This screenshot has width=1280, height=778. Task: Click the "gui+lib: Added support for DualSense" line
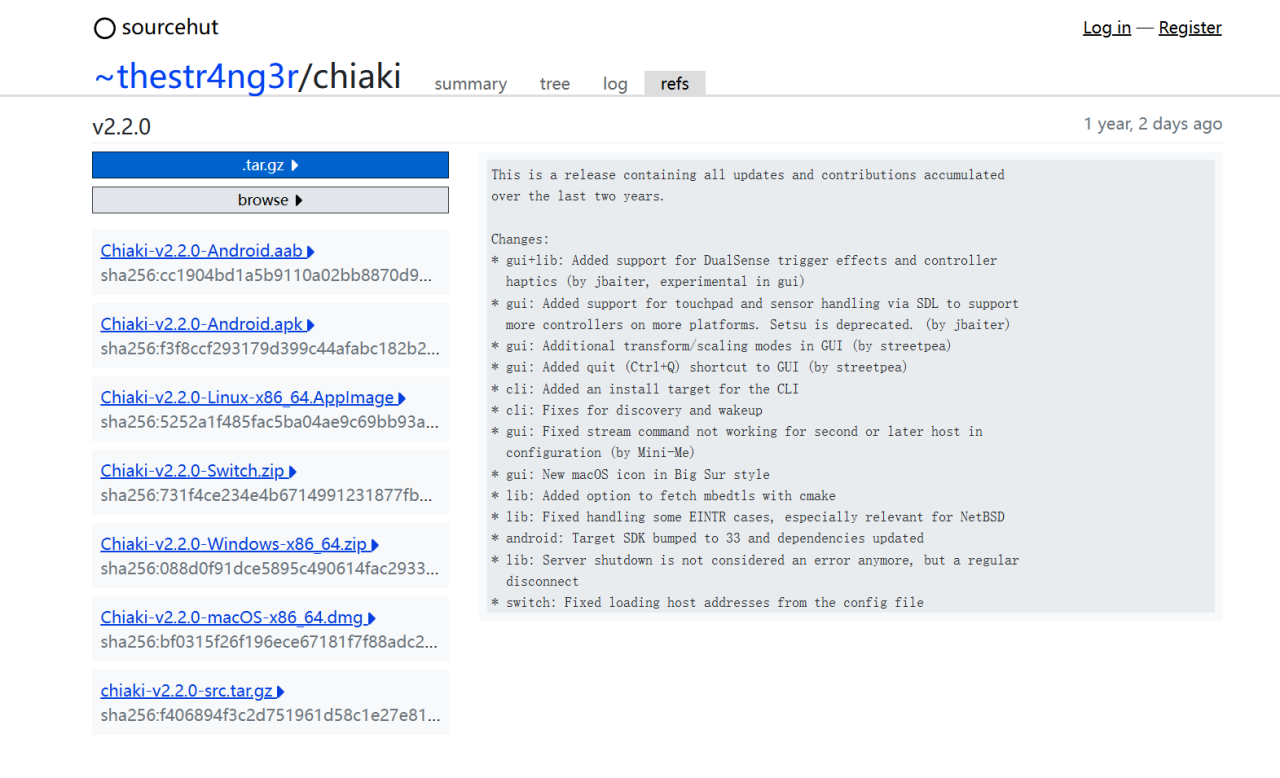(744, 260)
